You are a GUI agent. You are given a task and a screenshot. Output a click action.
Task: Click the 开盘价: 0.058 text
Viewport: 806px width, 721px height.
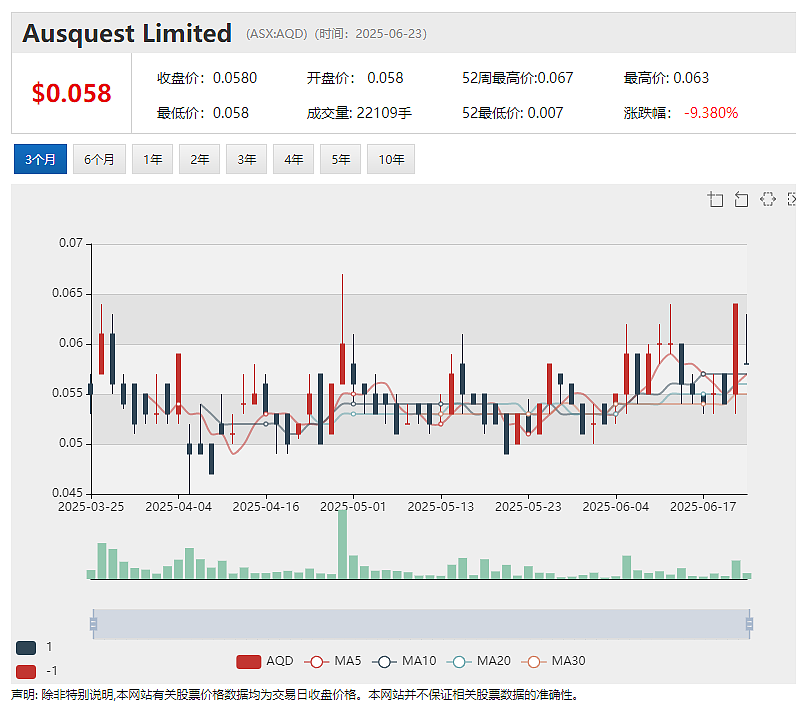click(x=355, y=78)
